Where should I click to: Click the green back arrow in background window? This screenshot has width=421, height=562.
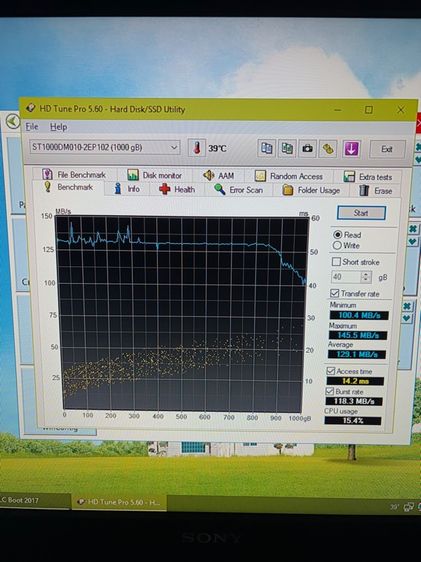point(13,121)
